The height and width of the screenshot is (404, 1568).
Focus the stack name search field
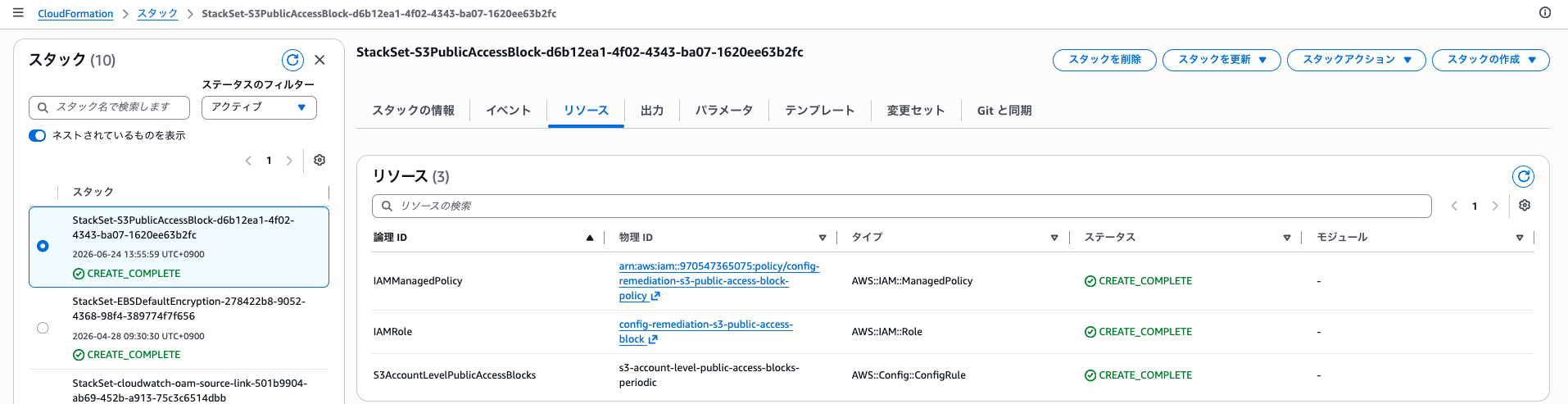109,107
